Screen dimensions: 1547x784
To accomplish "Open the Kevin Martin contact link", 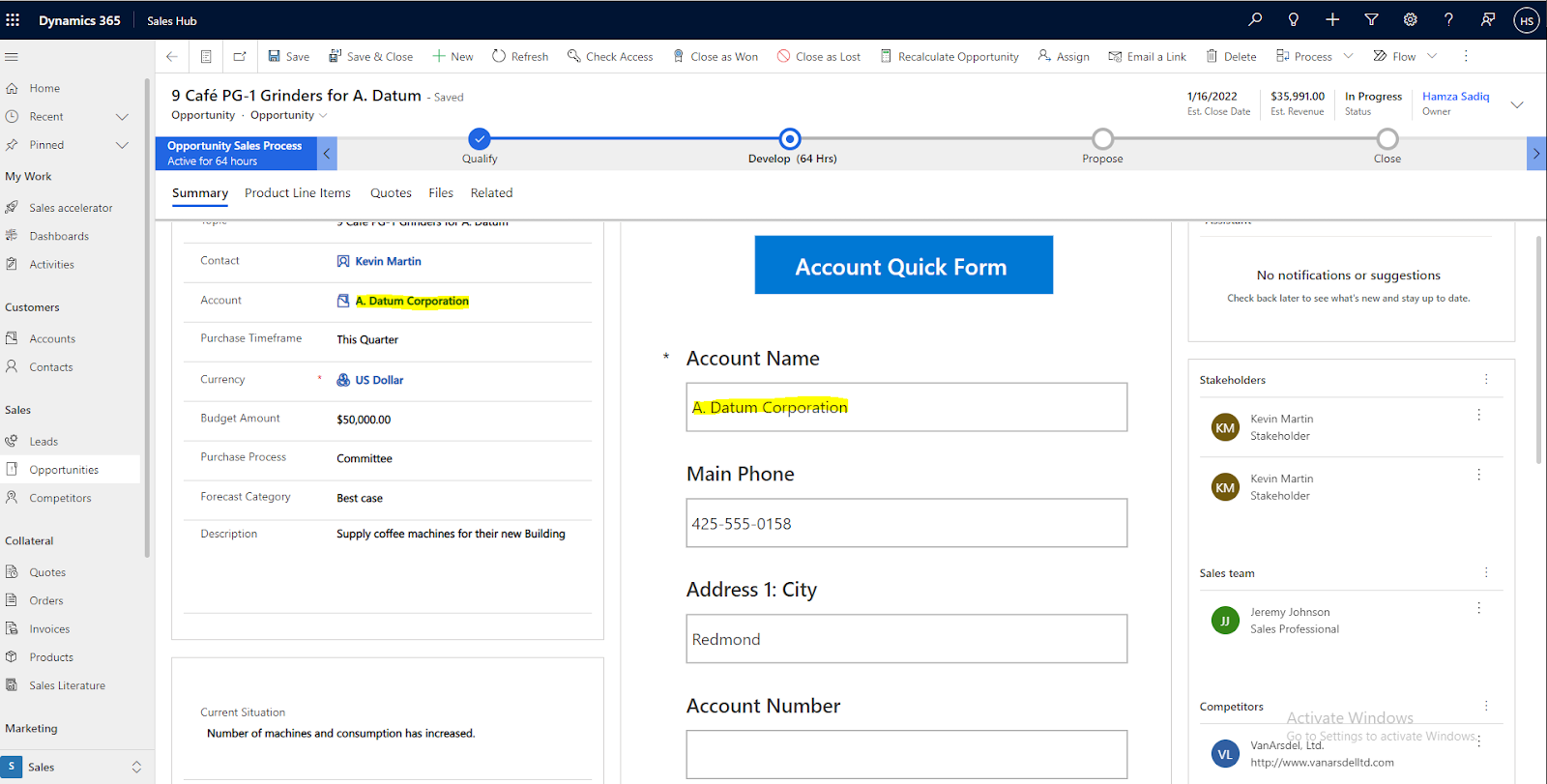I will click(388, 261).
